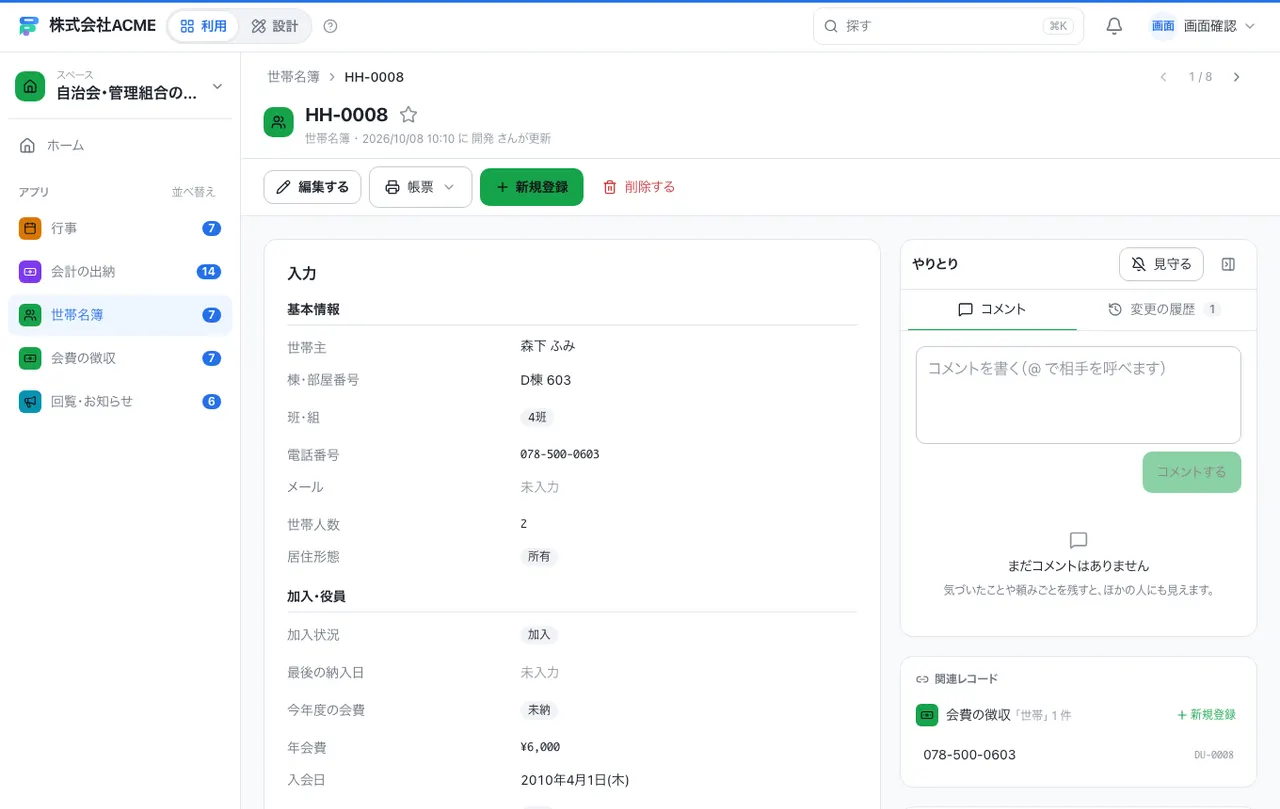Go to the next record arrow

click(1236, 77)
